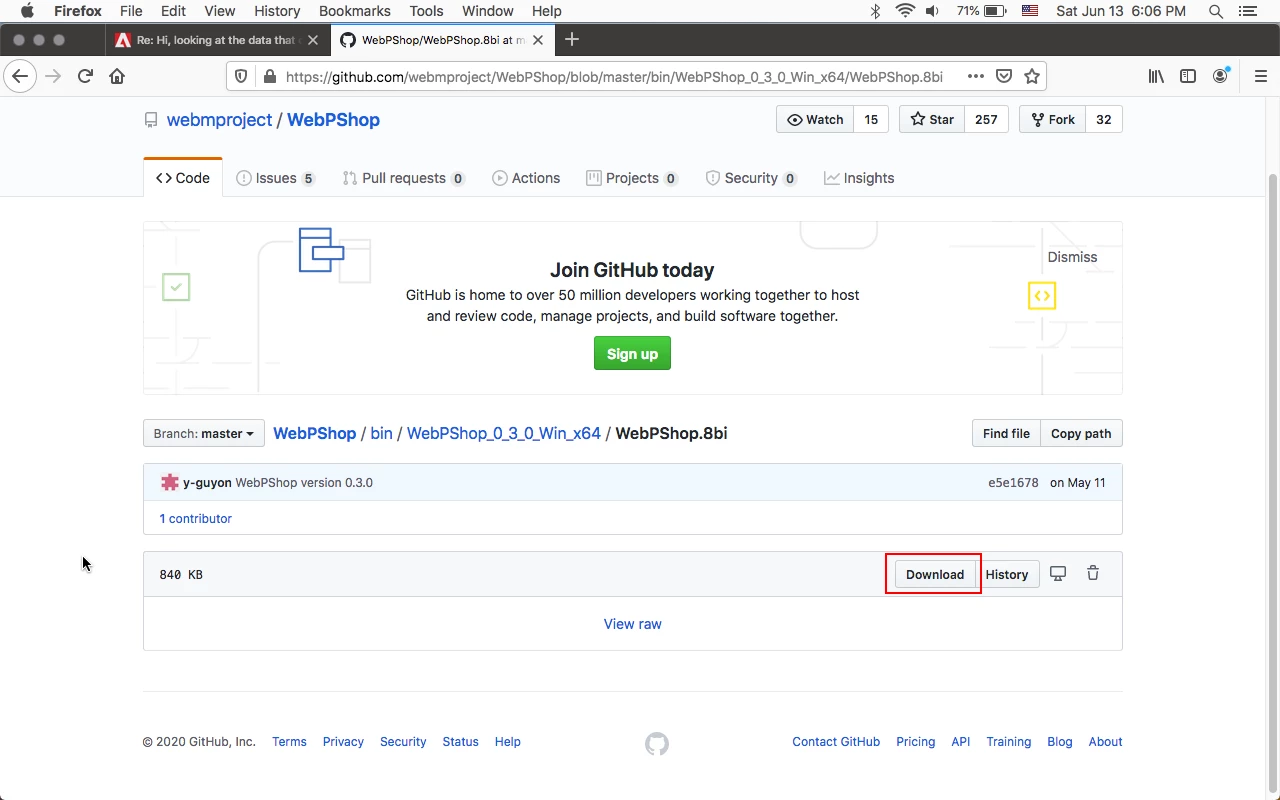Screen dimensions: 1280x800
Task: Open the View raw link
Action: (x=632, y=624)
